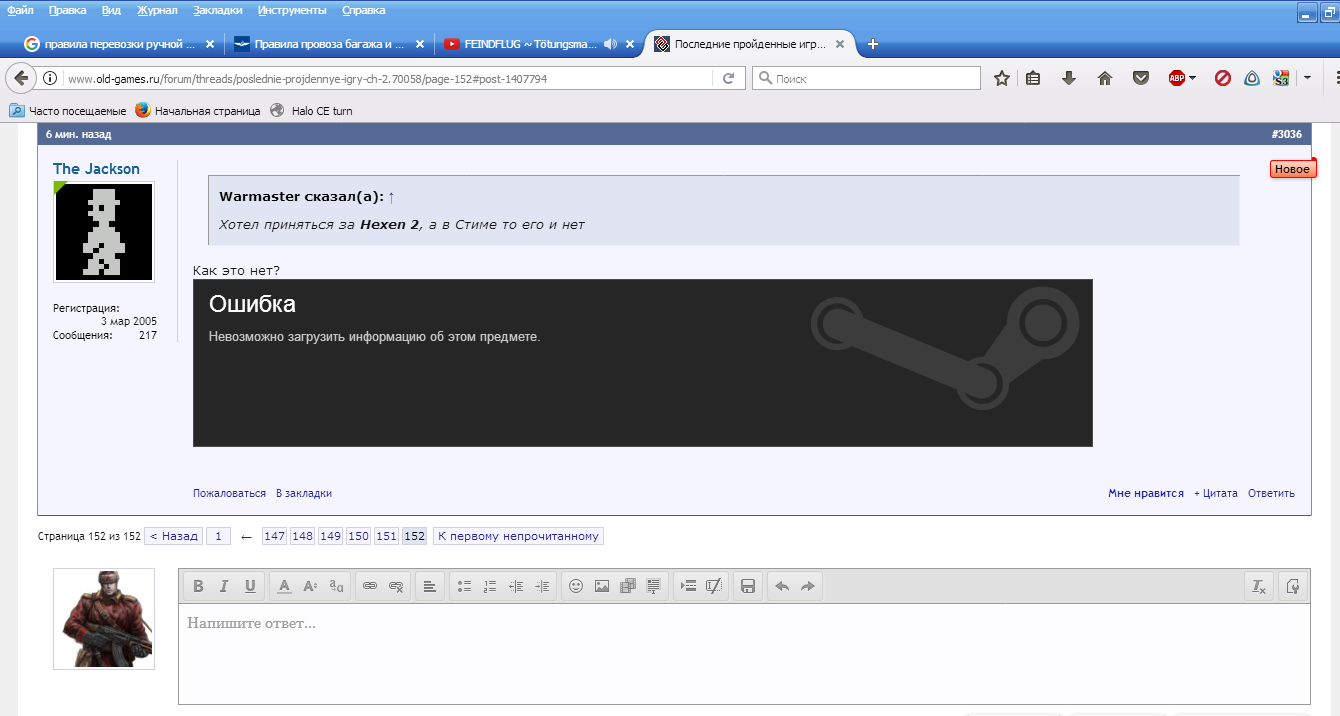Open the font family selector
Image resolution: width=1340 pixels, height=716 pixels.
tap(336, 586)
